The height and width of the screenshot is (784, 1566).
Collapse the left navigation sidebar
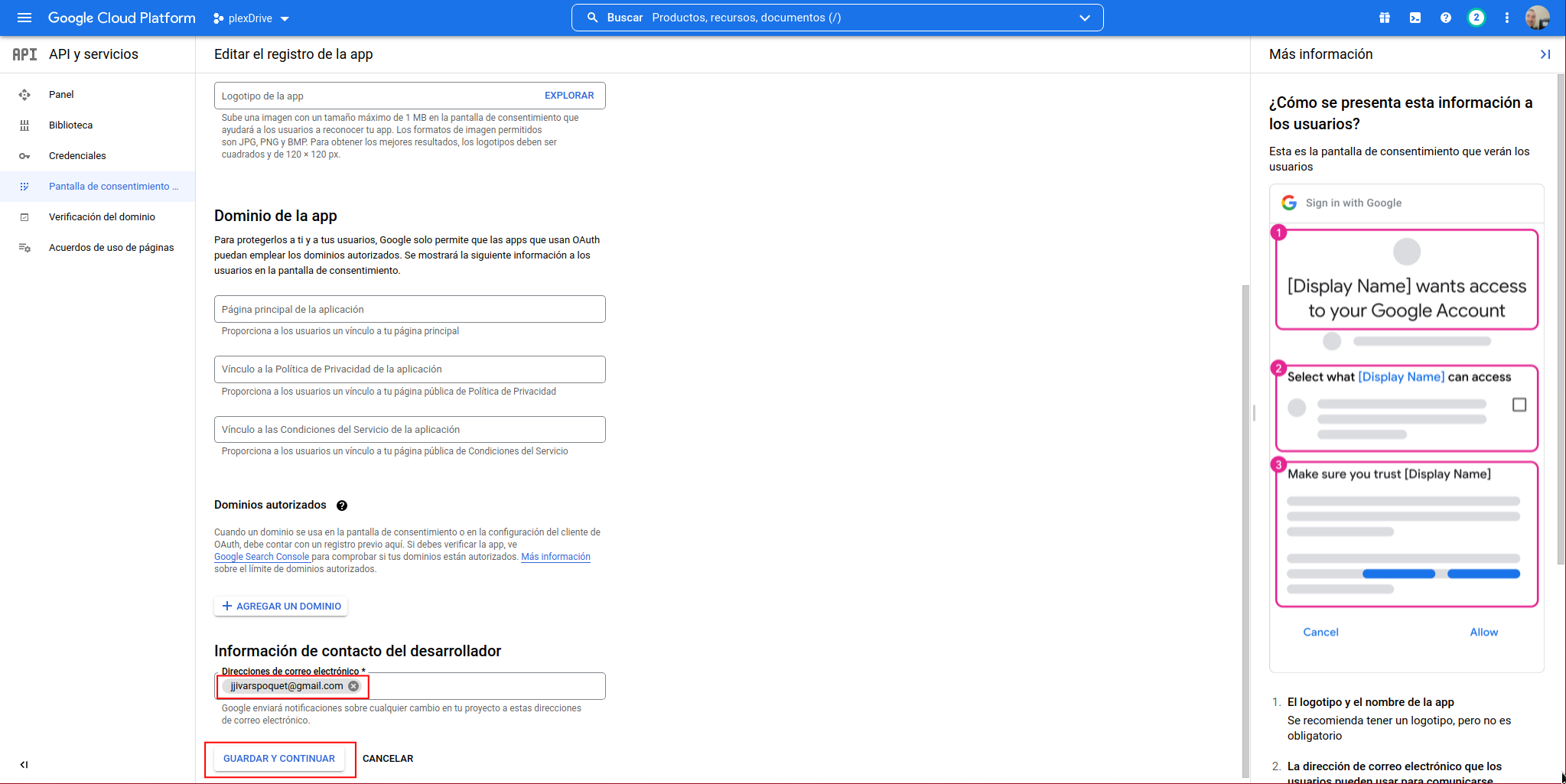coord(24,764)
